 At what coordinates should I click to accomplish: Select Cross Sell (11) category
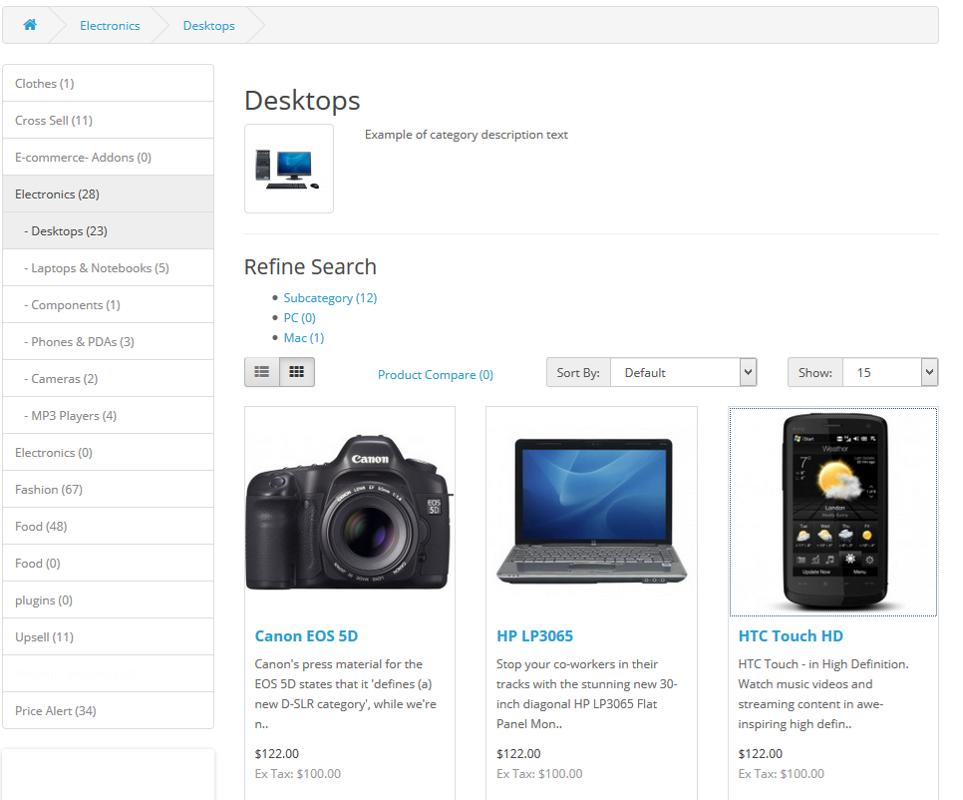click(108, 120)
